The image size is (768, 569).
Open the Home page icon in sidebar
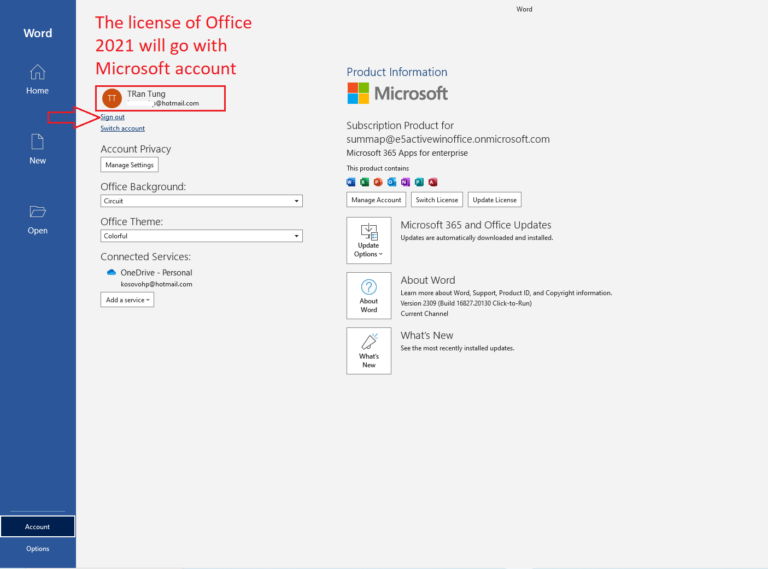pos(37,72)
